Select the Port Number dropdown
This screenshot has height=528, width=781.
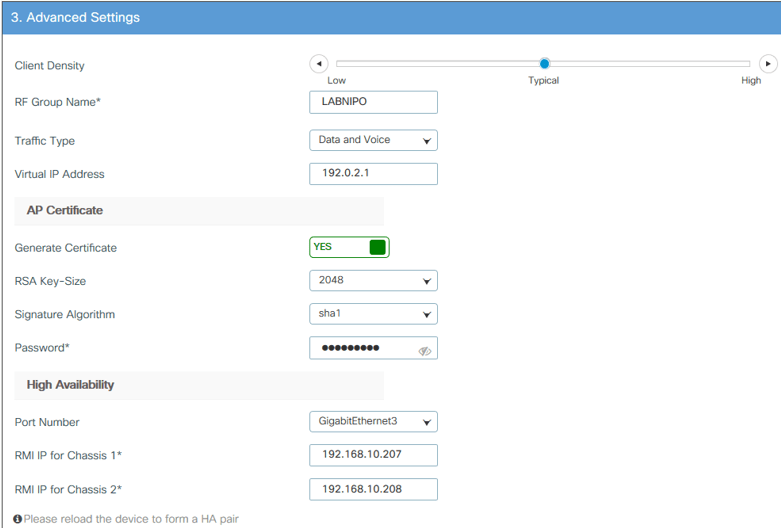click(x=373, y=422)
